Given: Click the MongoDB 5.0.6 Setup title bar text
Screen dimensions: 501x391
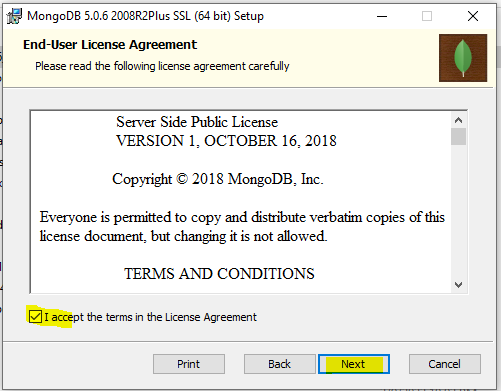Looking at the screenshot, I should (145, 16).
